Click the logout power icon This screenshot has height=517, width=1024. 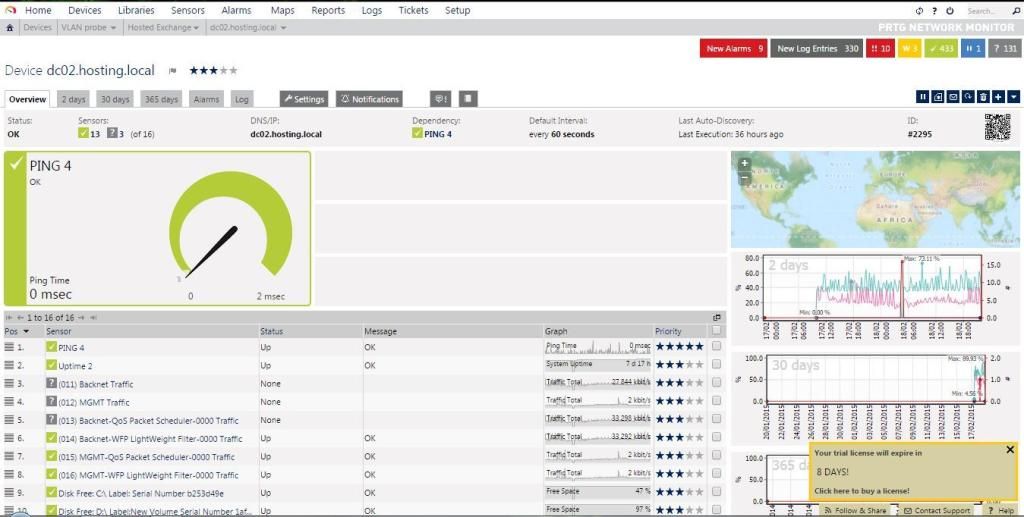point(950,11)
